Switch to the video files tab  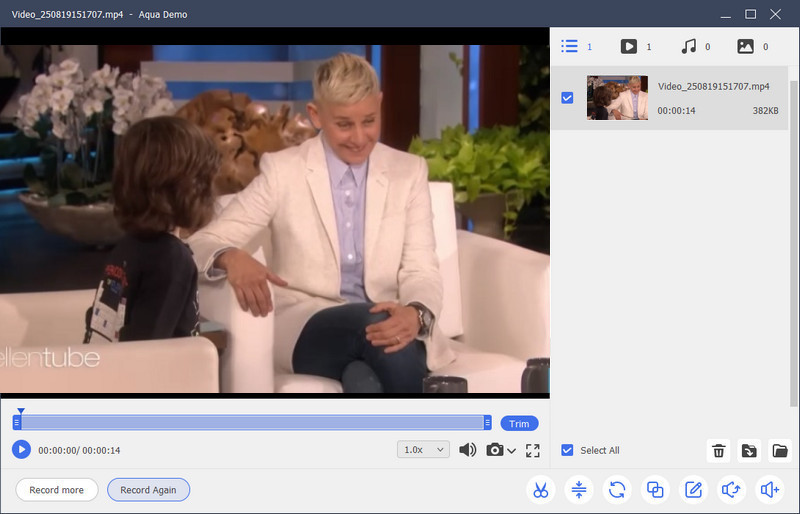pyautogui.click(x=629, y=46)
